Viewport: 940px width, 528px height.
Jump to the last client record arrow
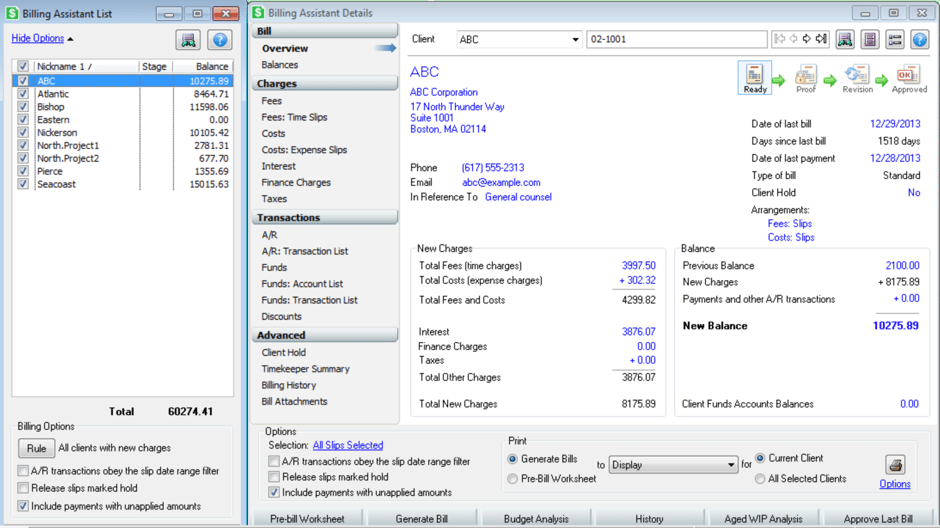[x=821, y=40]
